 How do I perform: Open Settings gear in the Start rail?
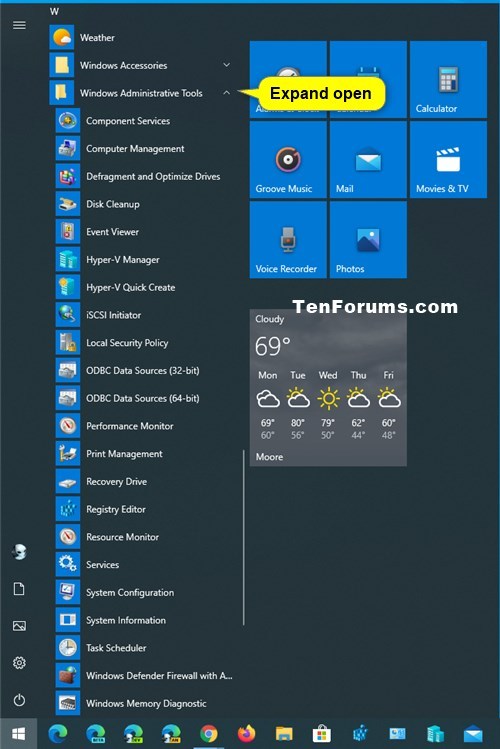pyautogui.click(x=19, y=663)
